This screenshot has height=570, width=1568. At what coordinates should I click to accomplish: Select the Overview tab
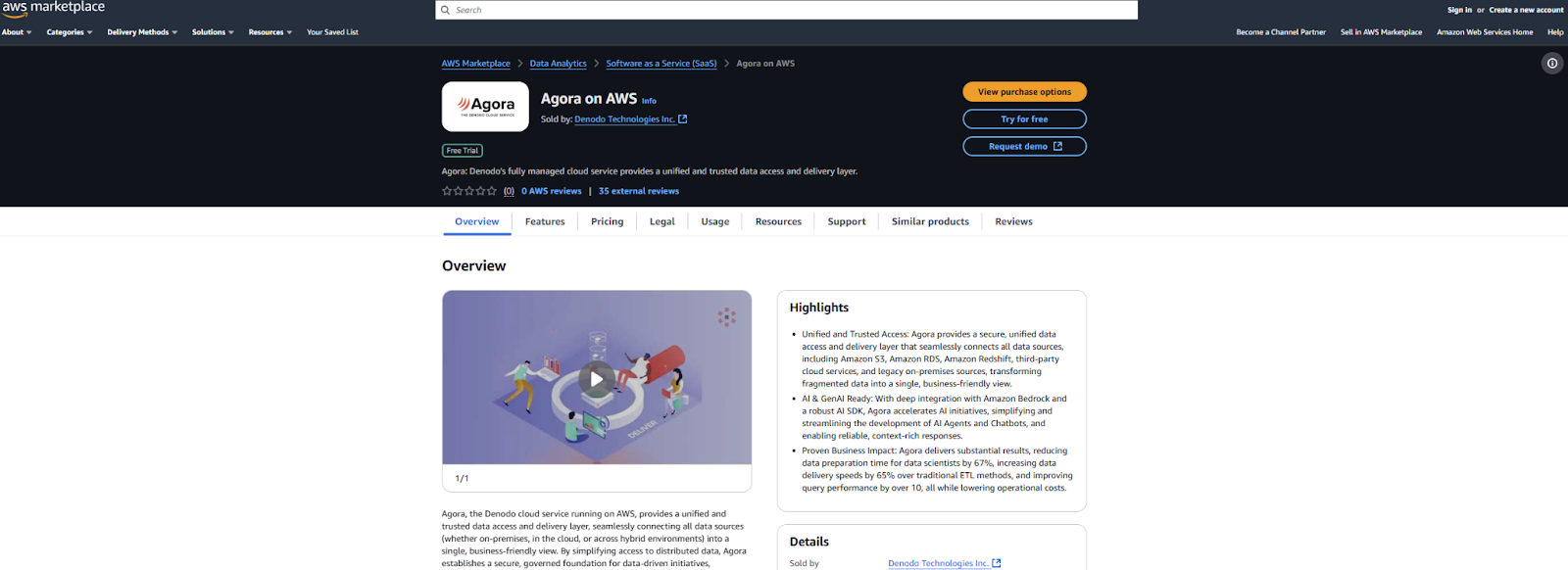point(476,222)
